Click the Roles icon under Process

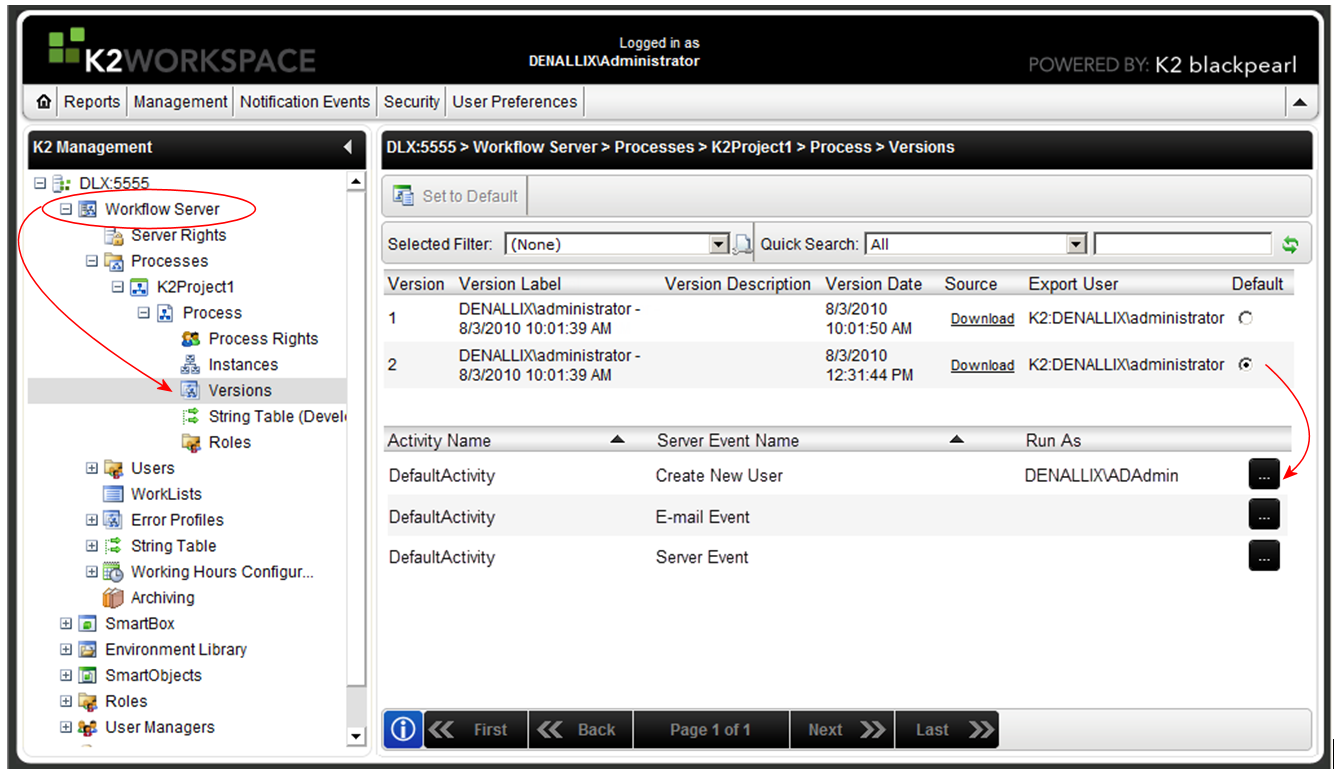click(191, 443)
